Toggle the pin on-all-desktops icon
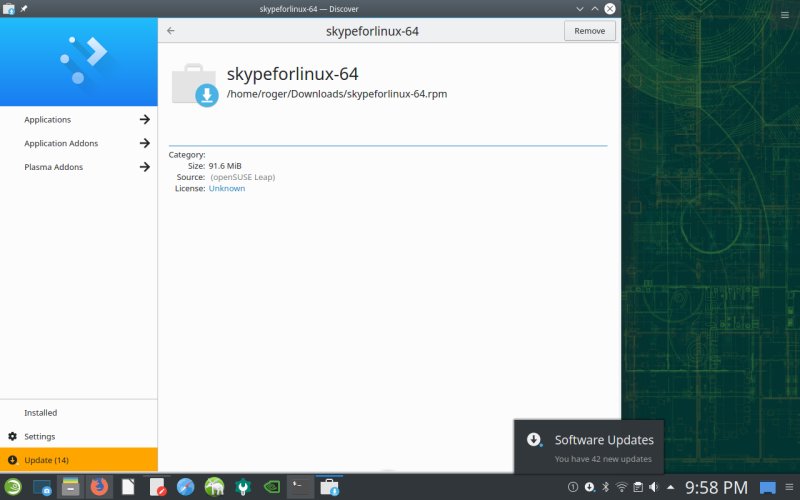 [24, 9]
